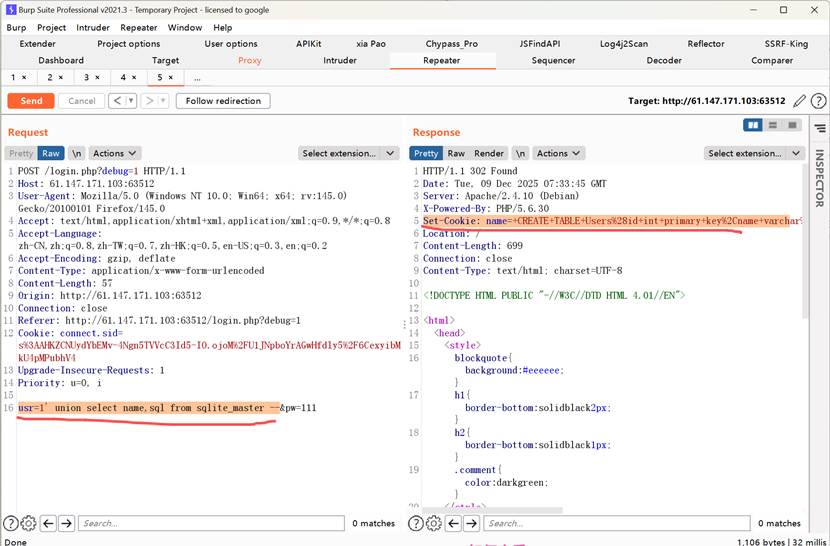Go to next match in response search
The width and height of the screenshot is (830, 546).
(x=471, y=523)
